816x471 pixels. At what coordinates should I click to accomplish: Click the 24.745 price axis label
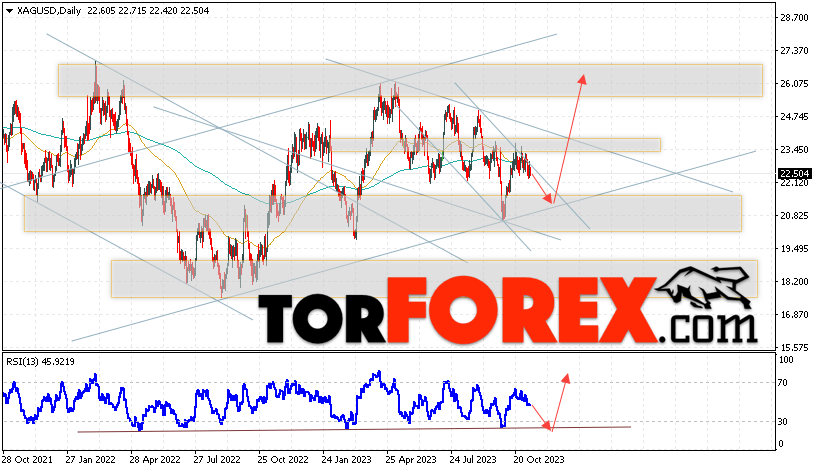point(794,117)
